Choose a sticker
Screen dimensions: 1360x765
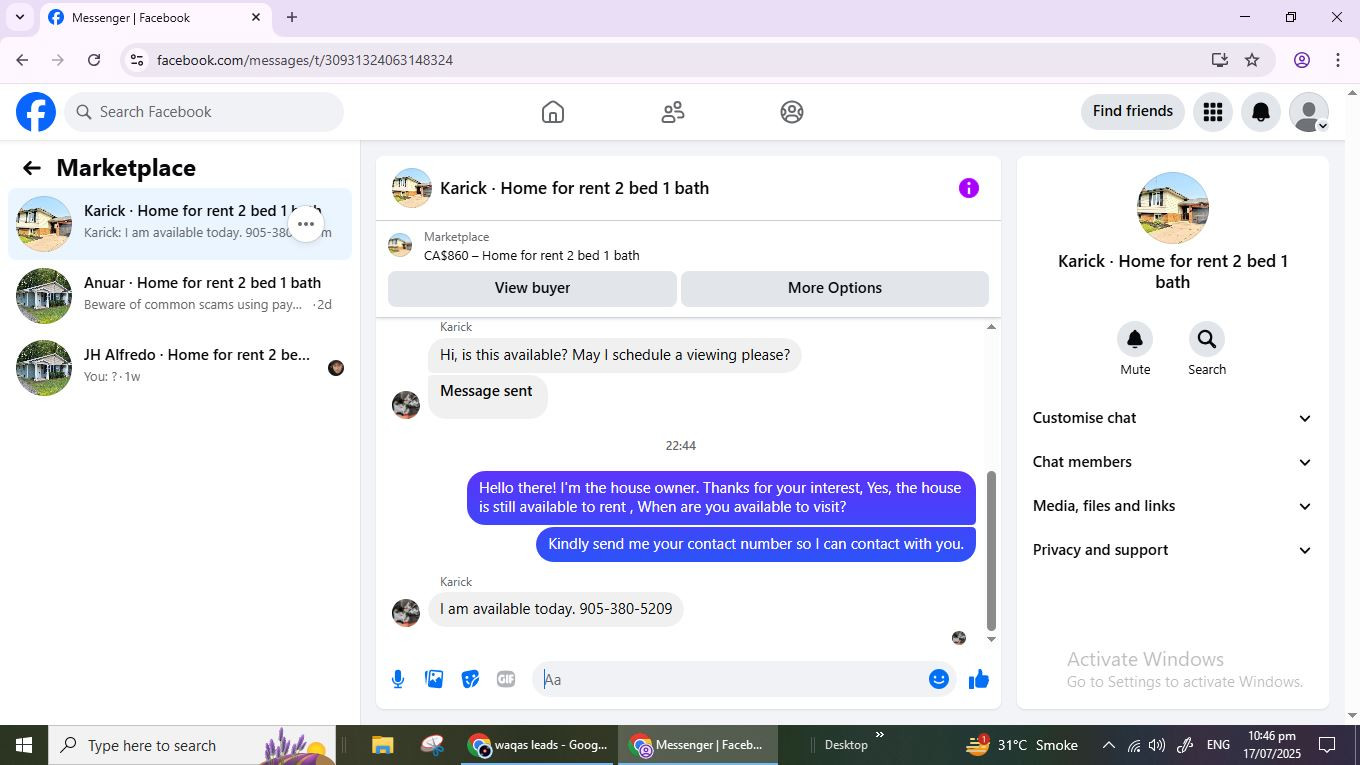click(470, 680)
